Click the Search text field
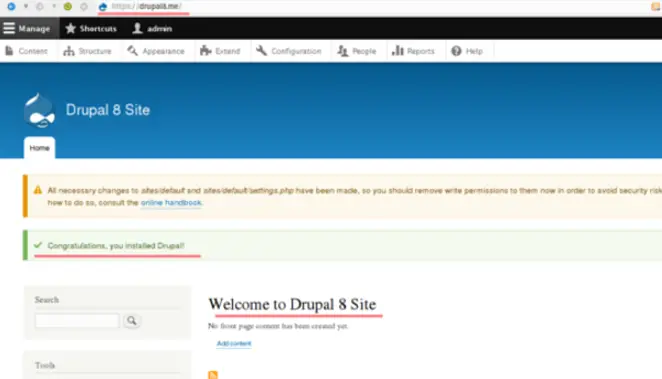The width and height of the screenshot is (662, 379). tap(77, 321)
